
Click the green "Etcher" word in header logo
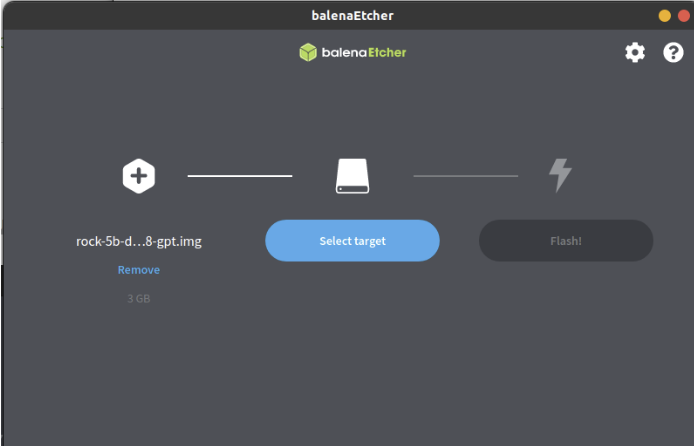pyautogui.click(x=387, y=53)
